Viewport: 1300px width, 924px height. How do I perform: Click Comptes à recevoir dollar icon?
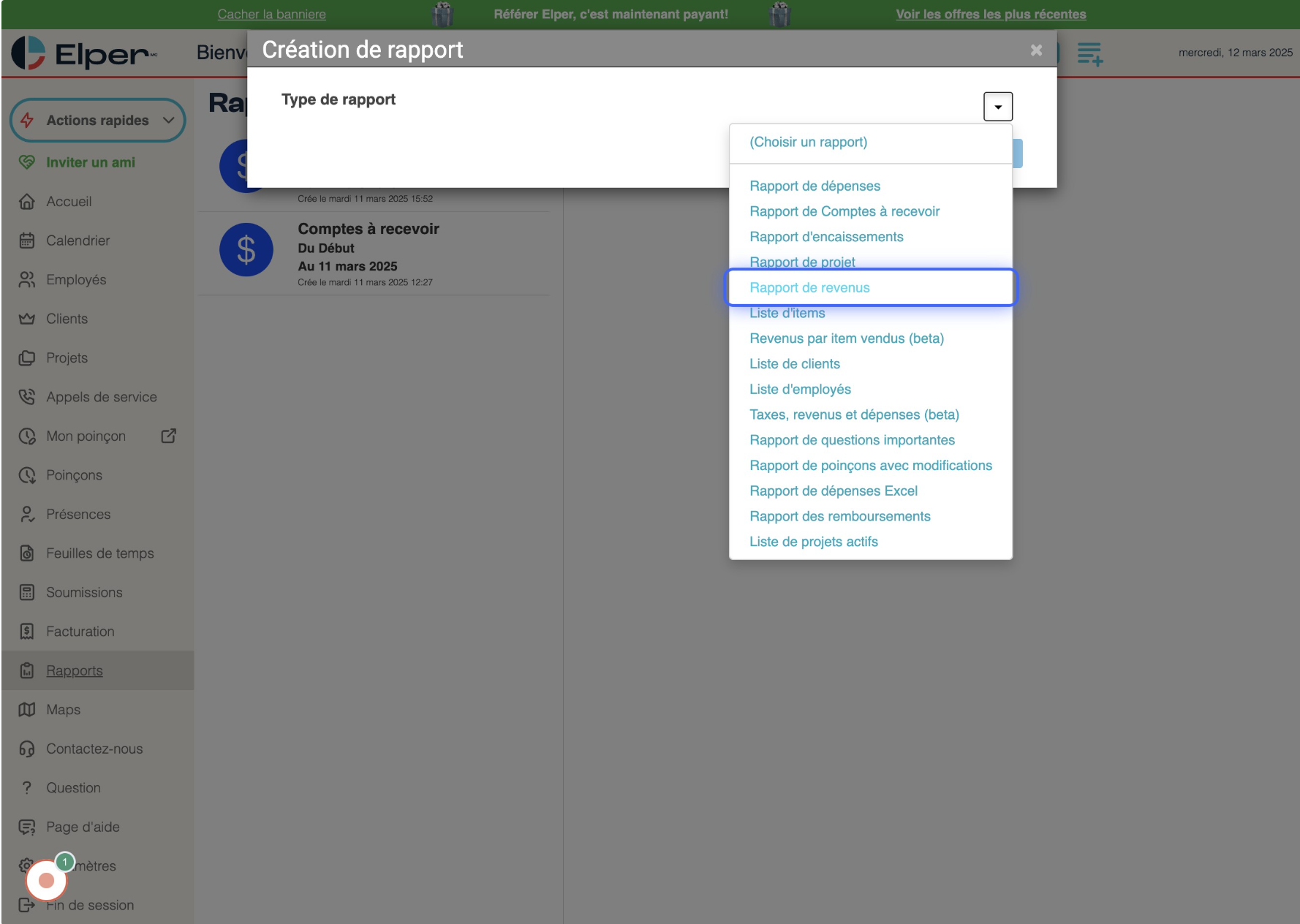pos(246,249)
